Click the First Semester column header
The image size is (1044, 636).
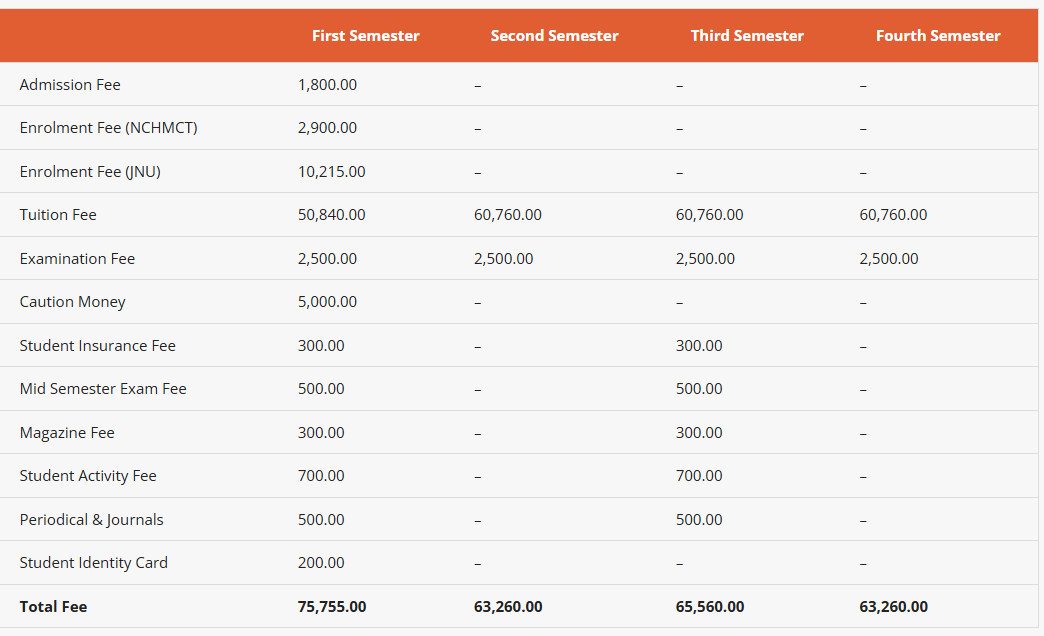[x=365, y=36]
